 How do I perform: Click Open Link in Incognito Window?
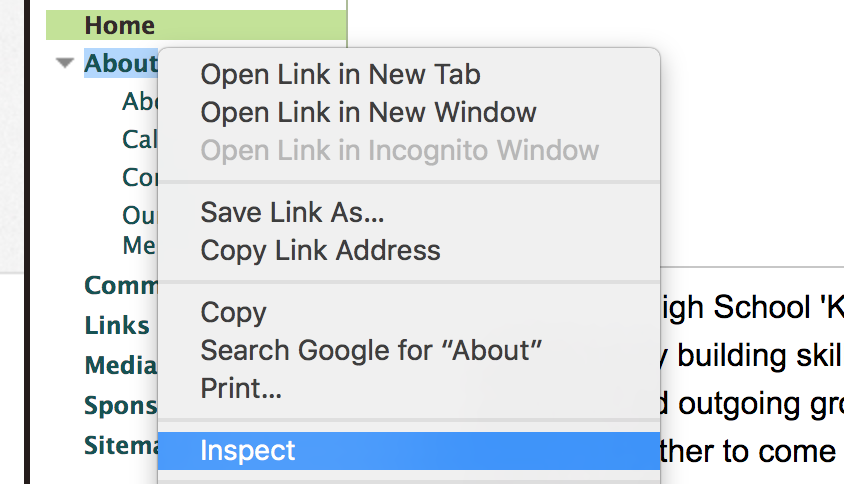click(x=399, y=150)
